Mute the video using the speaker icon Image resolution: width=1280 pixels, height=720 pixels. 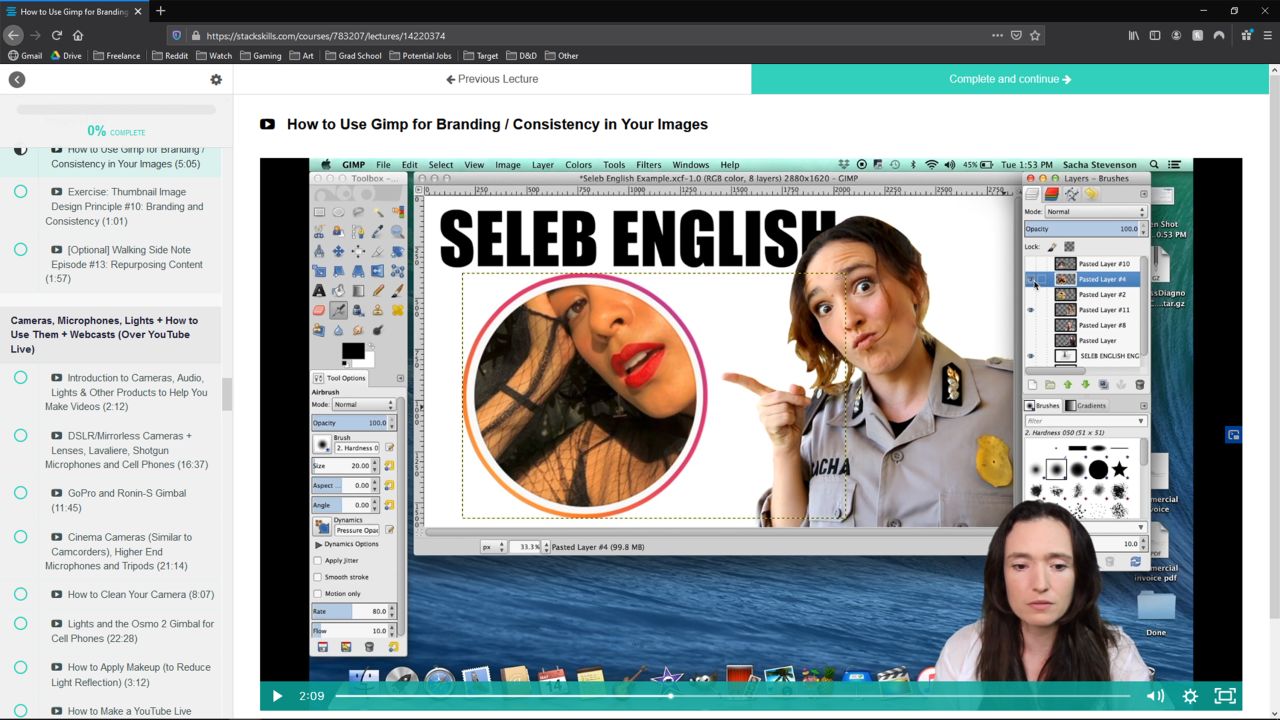tap(1155, 696)
